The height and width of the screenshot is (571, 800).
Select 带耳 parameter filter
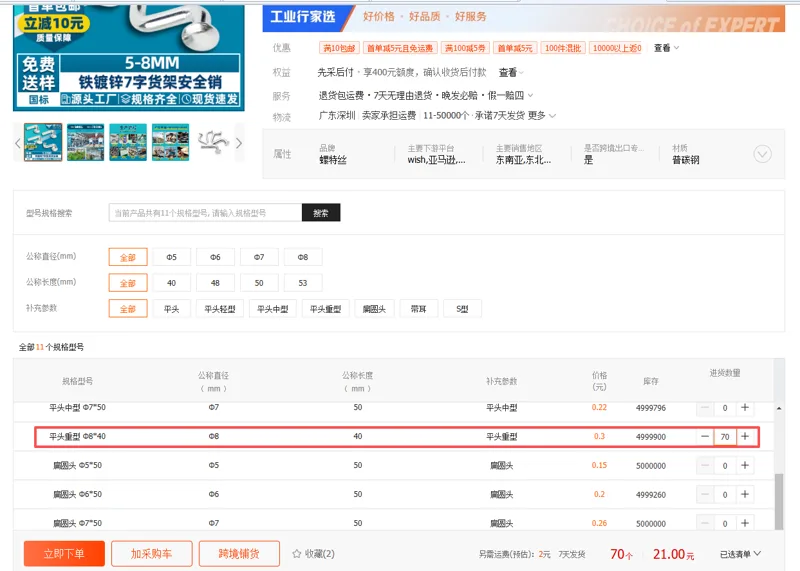[418, 309]
